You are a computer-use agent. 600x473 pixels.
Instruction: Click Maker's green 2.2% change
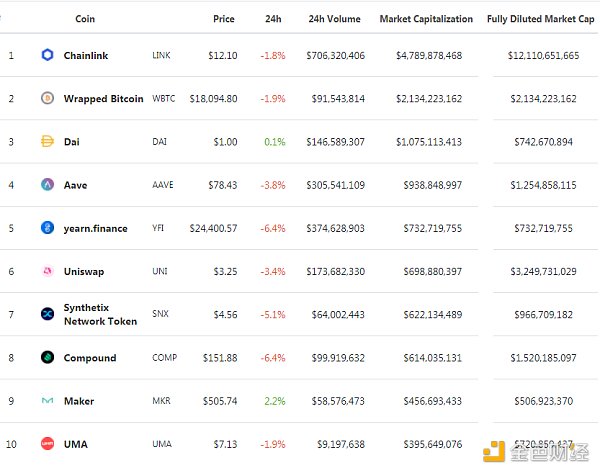pos(275,401)
